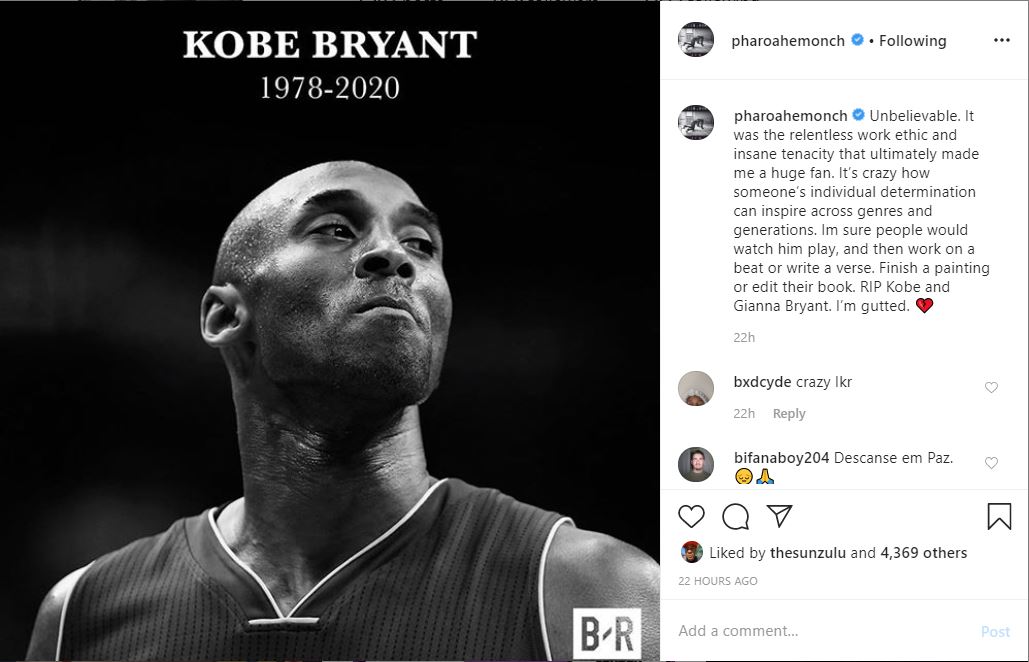Open bifanaboy204's profile from username
1029x662 pixels.
(x=781, y=457)
